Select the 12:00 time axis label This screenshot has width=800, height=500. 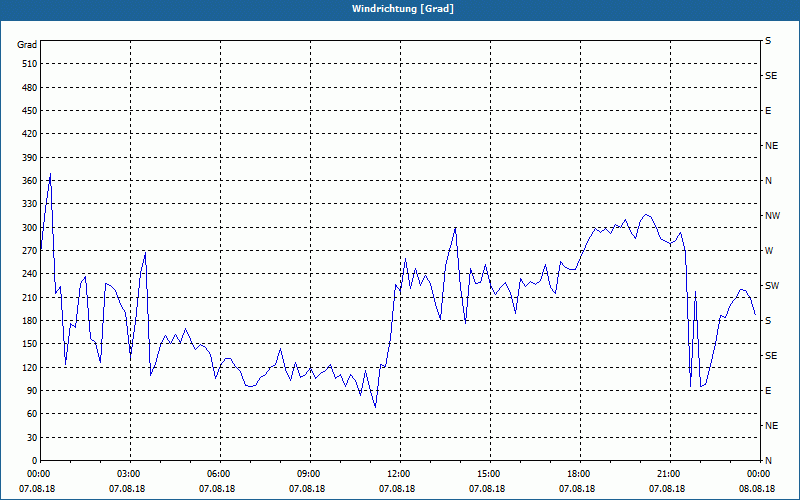(397, 474)
